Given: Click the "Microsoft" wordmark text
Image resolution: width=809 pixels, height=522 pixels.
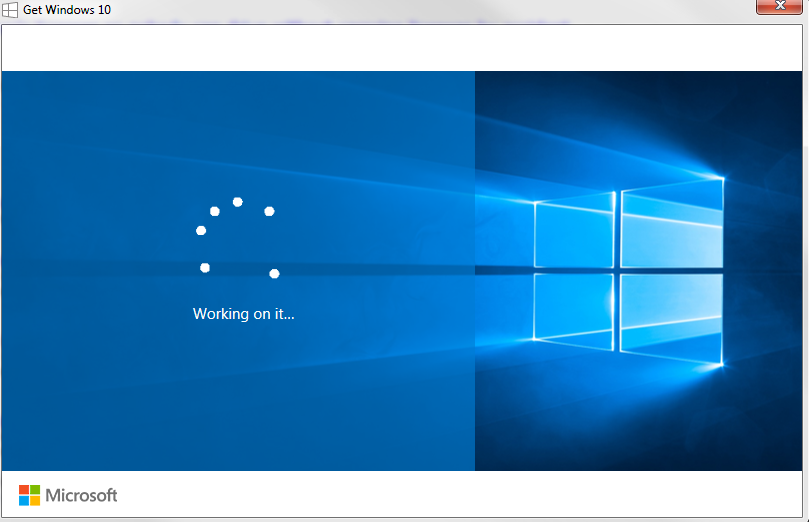Looking at the screenshot, I should pyautogui.click(x=82, y=495).
